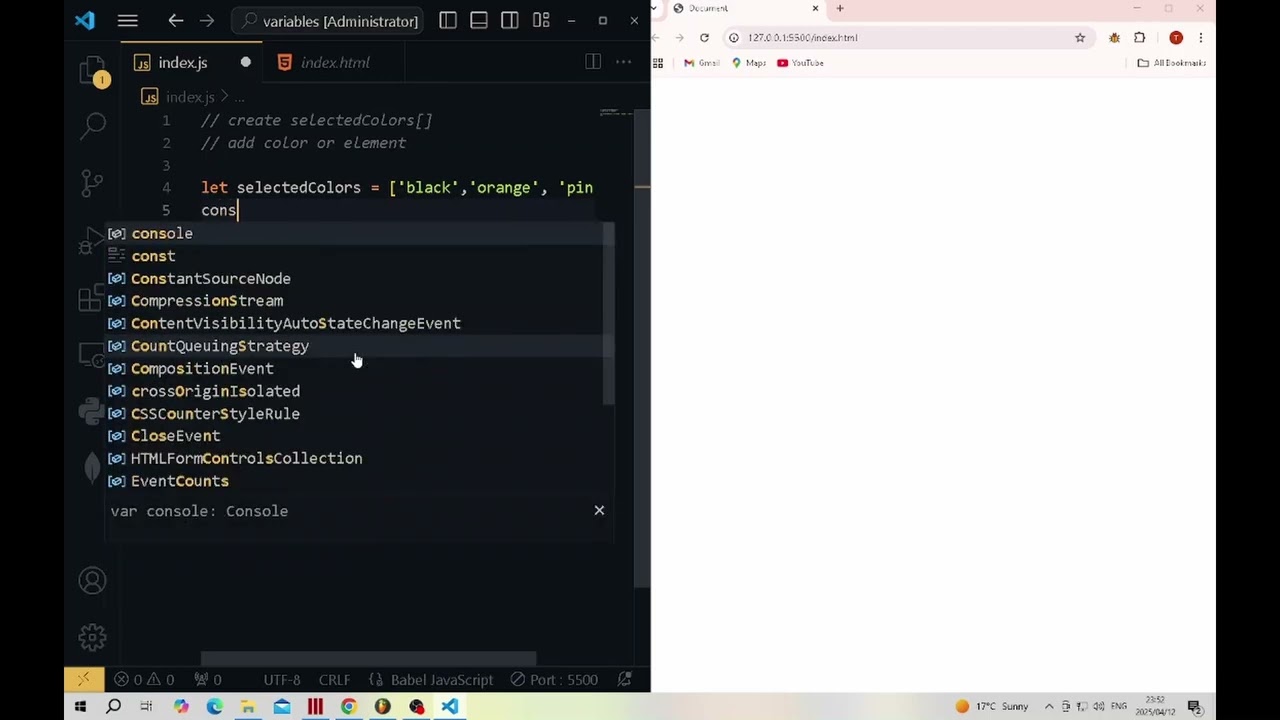The width and height of the screenshot is (1280, 720).
Task: Click the editor horizontal scrollbar
Action: pos(368,659)
